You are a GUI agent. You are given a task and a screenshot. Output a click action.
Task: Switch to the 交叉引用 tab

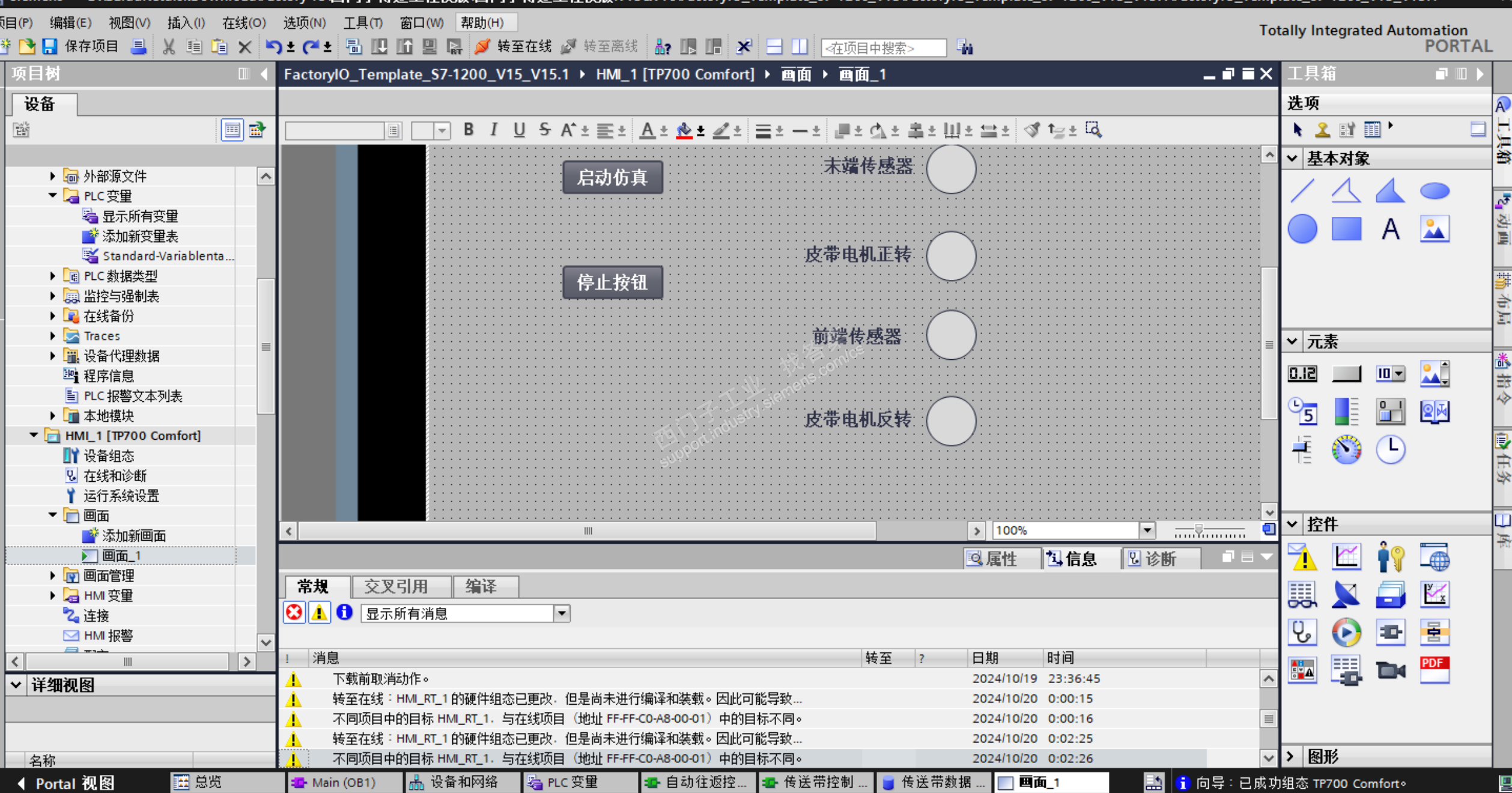(x=396, y=586)
